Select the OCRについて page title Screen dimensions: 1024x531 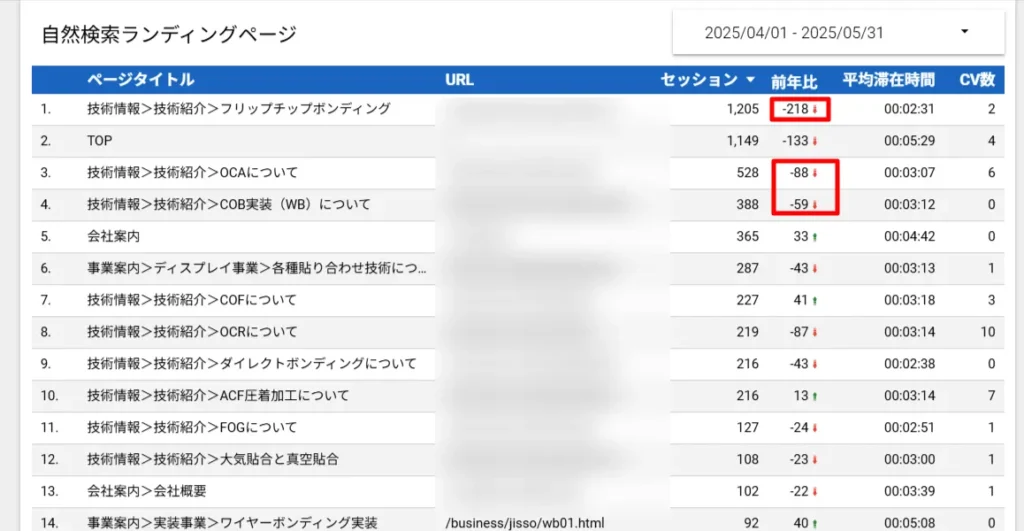192,332
